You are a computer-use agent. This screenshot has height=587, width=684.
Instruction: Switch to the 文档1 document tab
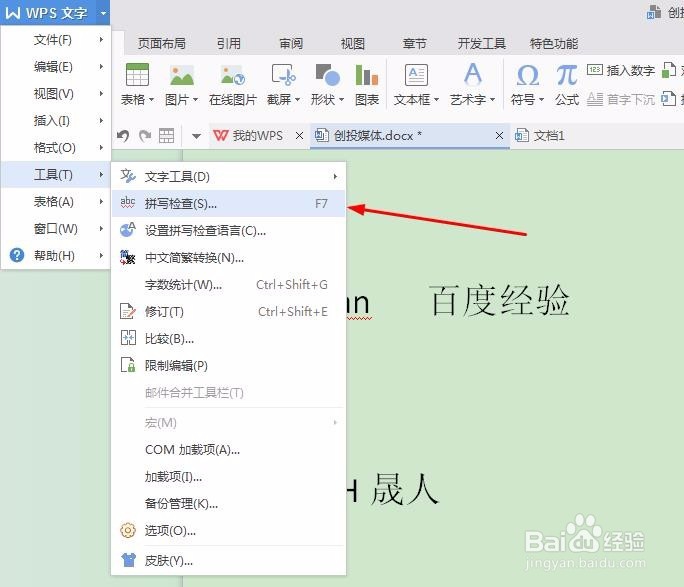540,136
